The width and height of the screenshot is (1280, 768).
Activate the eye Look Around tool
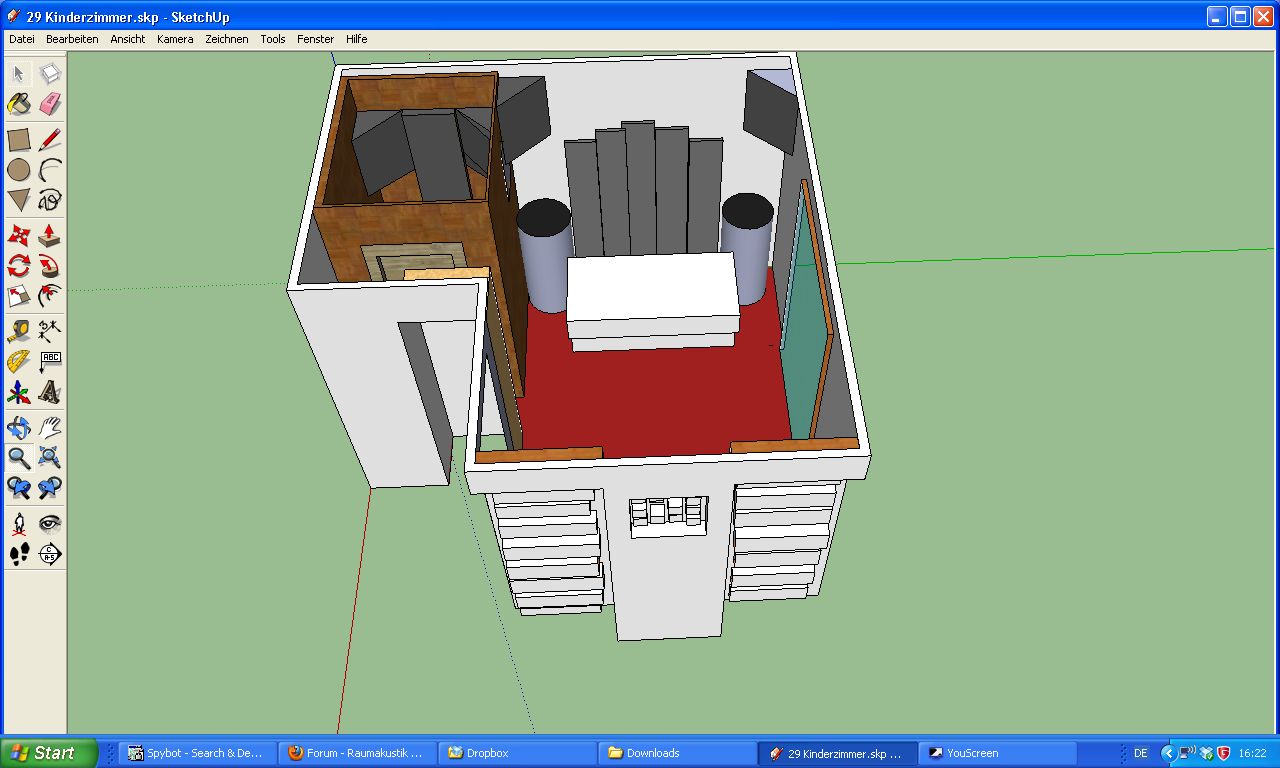coord(50,523)
